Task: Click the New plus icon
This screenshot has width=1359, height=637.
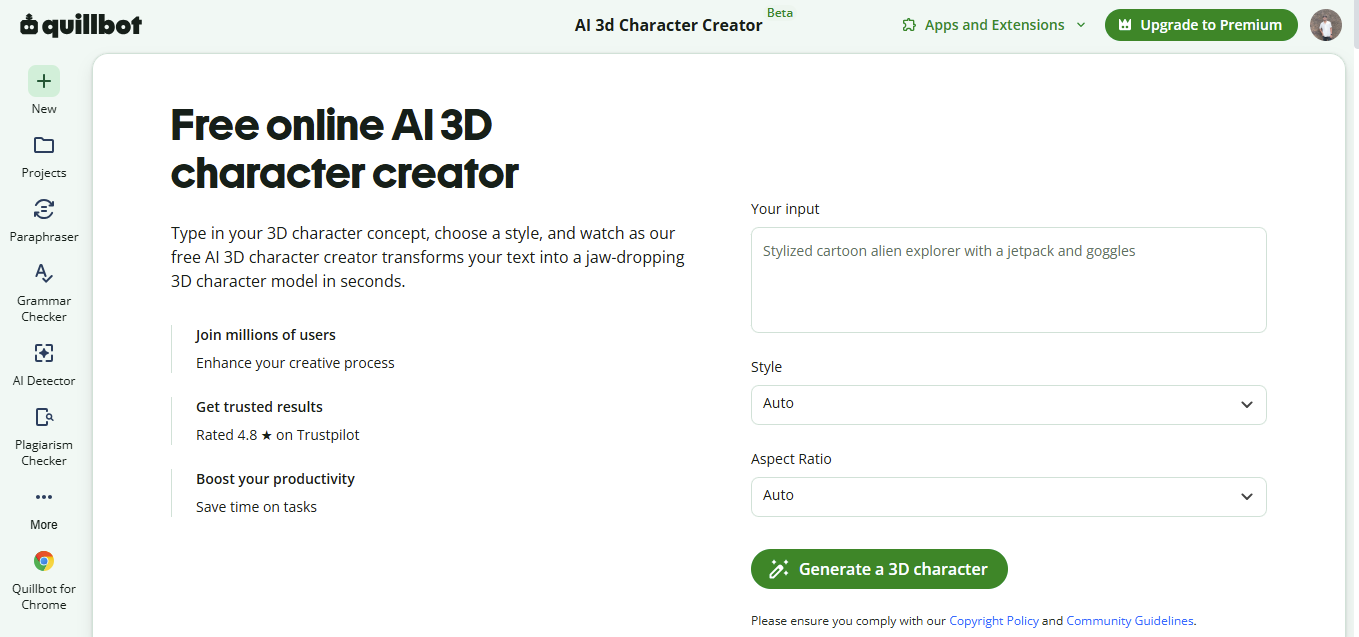Action: (44, 81)
